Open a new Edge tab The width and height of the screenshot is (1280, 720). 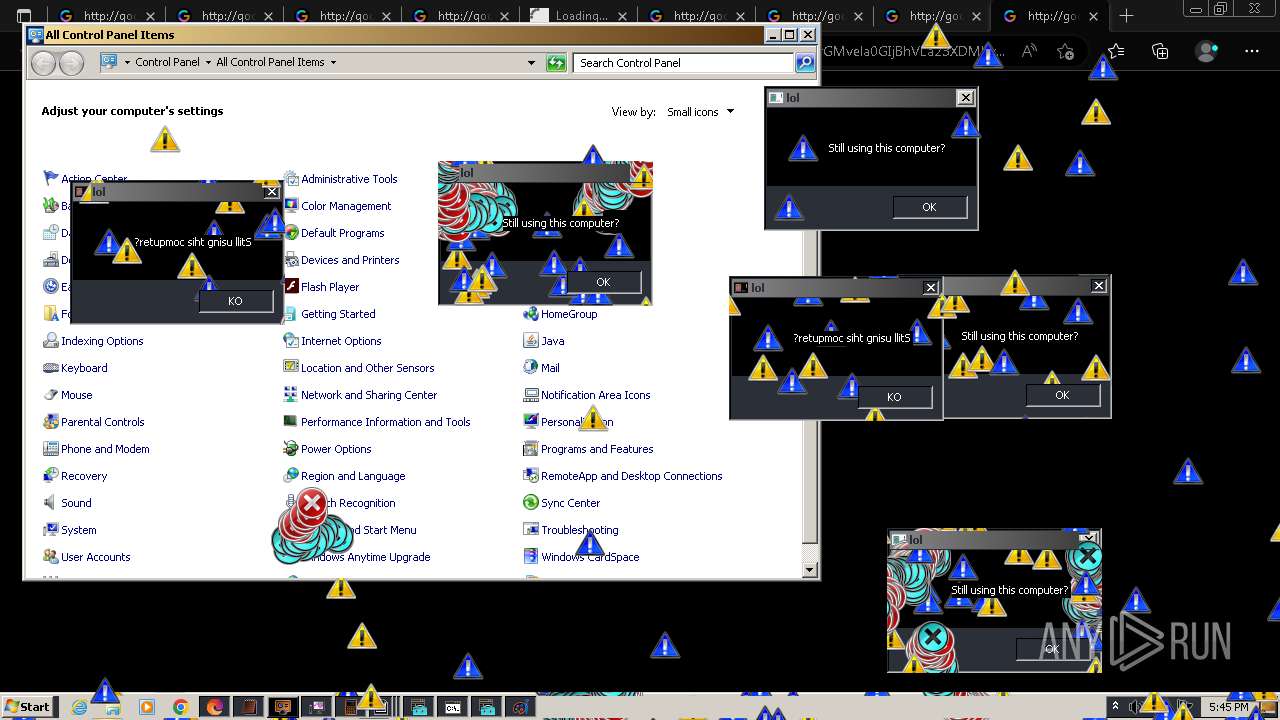1126,16
